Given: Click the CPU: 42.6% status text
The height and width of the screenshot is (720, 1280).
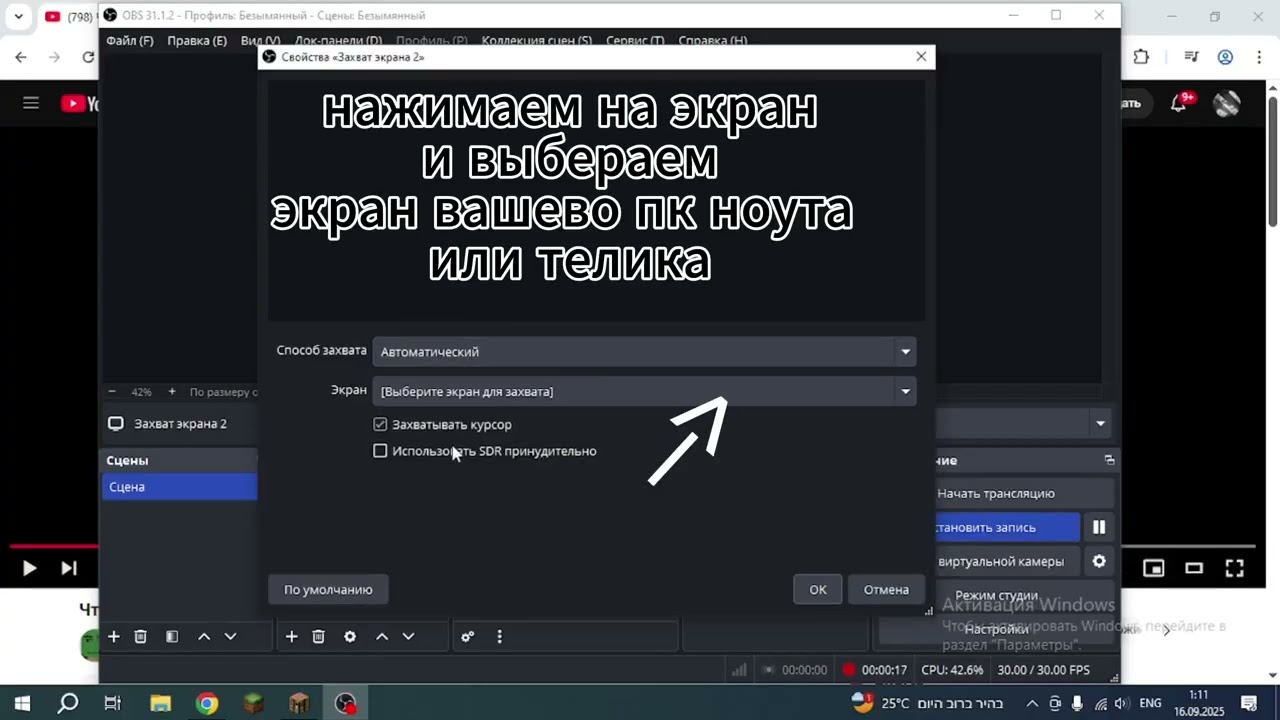Looking at the screenshot, I should tap(952, 670).
